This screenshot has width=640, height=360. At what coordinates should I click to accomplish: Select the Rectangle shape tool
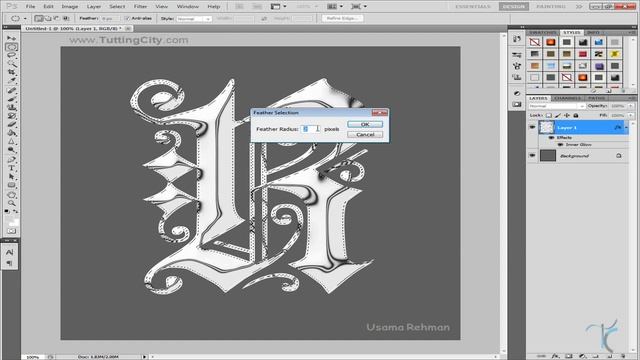11,185
